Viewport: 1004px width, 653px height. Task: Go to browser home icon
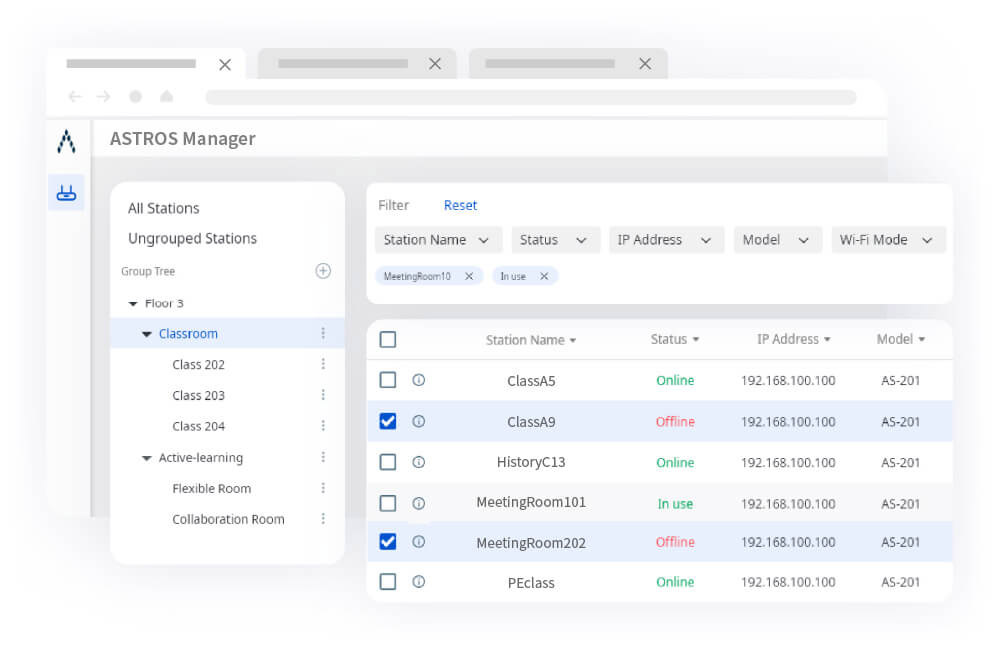click(166, 96)
